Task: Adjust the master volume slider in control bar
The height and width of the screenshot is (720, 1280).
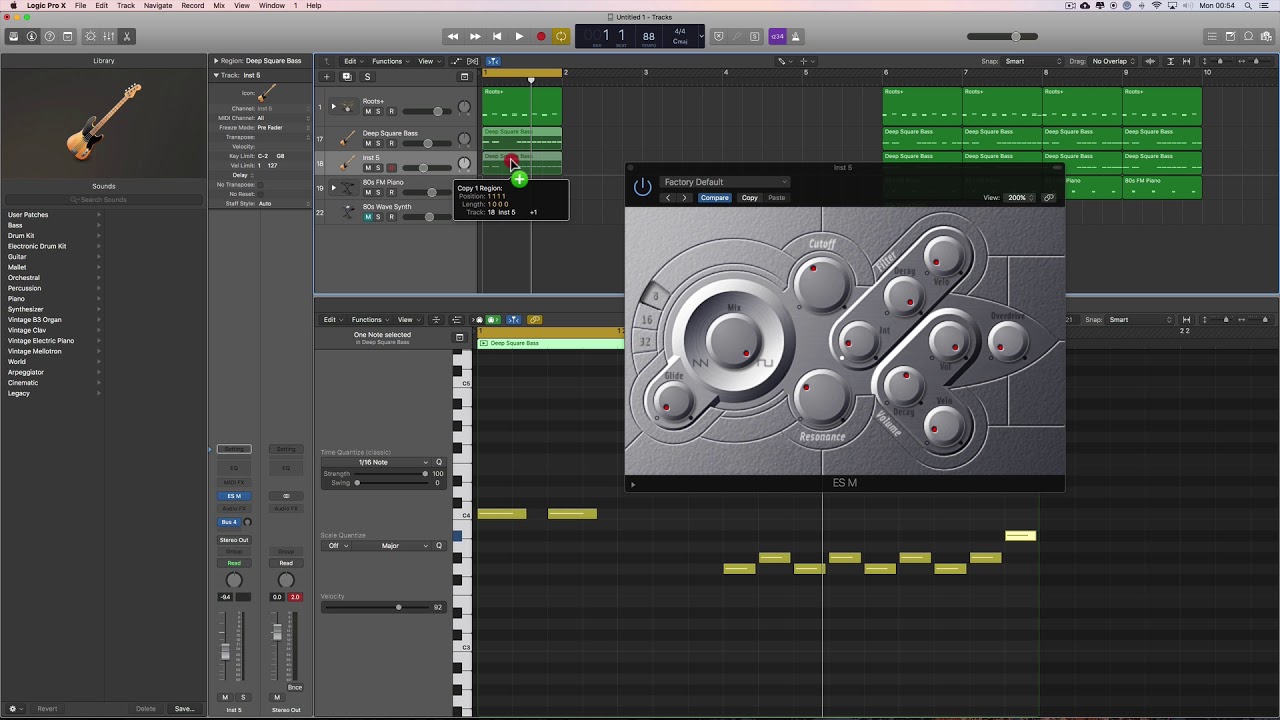Action: pos(1002,37)
